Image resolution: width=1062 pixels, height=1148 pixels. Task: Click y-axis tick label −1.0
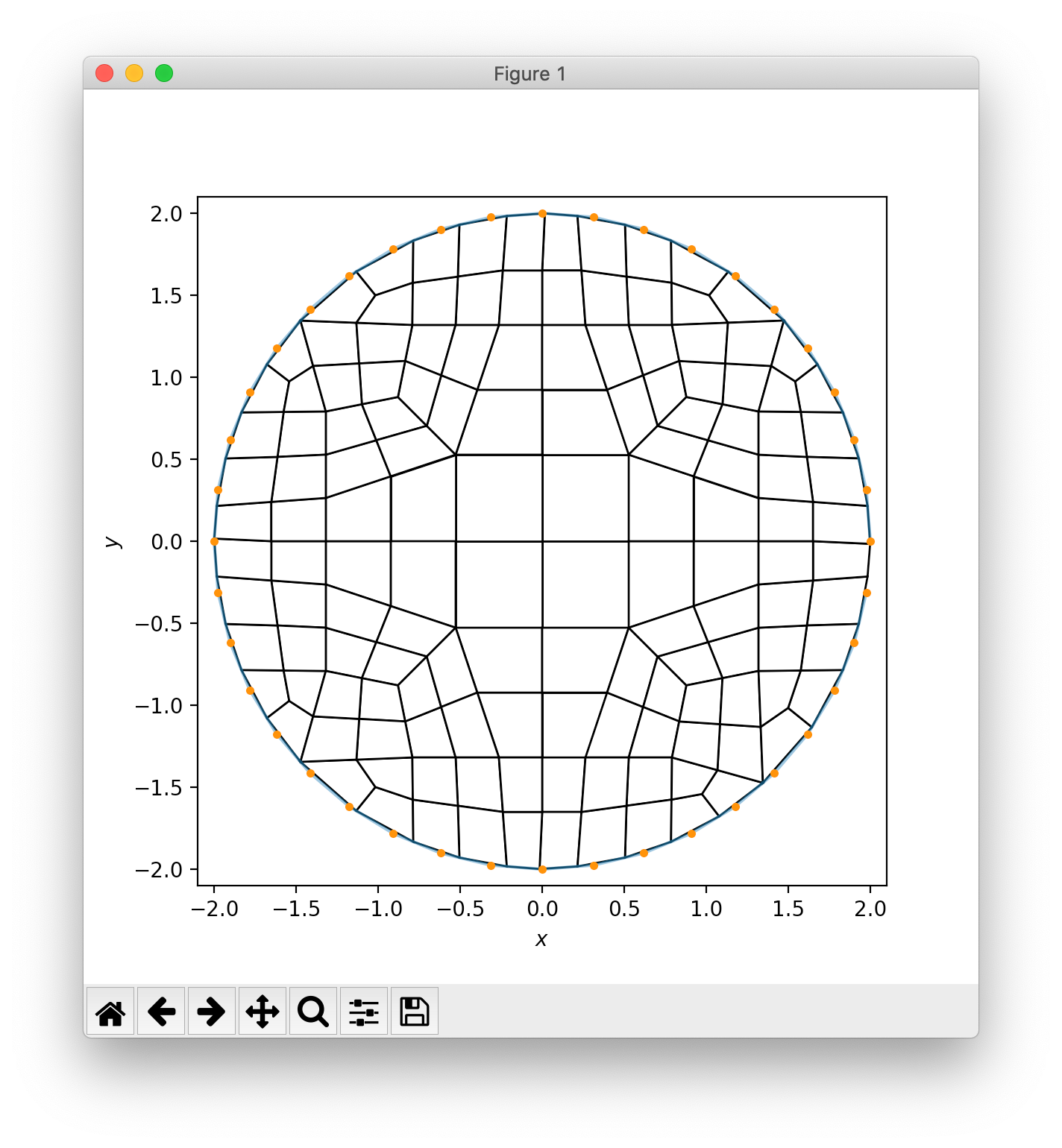[x=158, y=706]
